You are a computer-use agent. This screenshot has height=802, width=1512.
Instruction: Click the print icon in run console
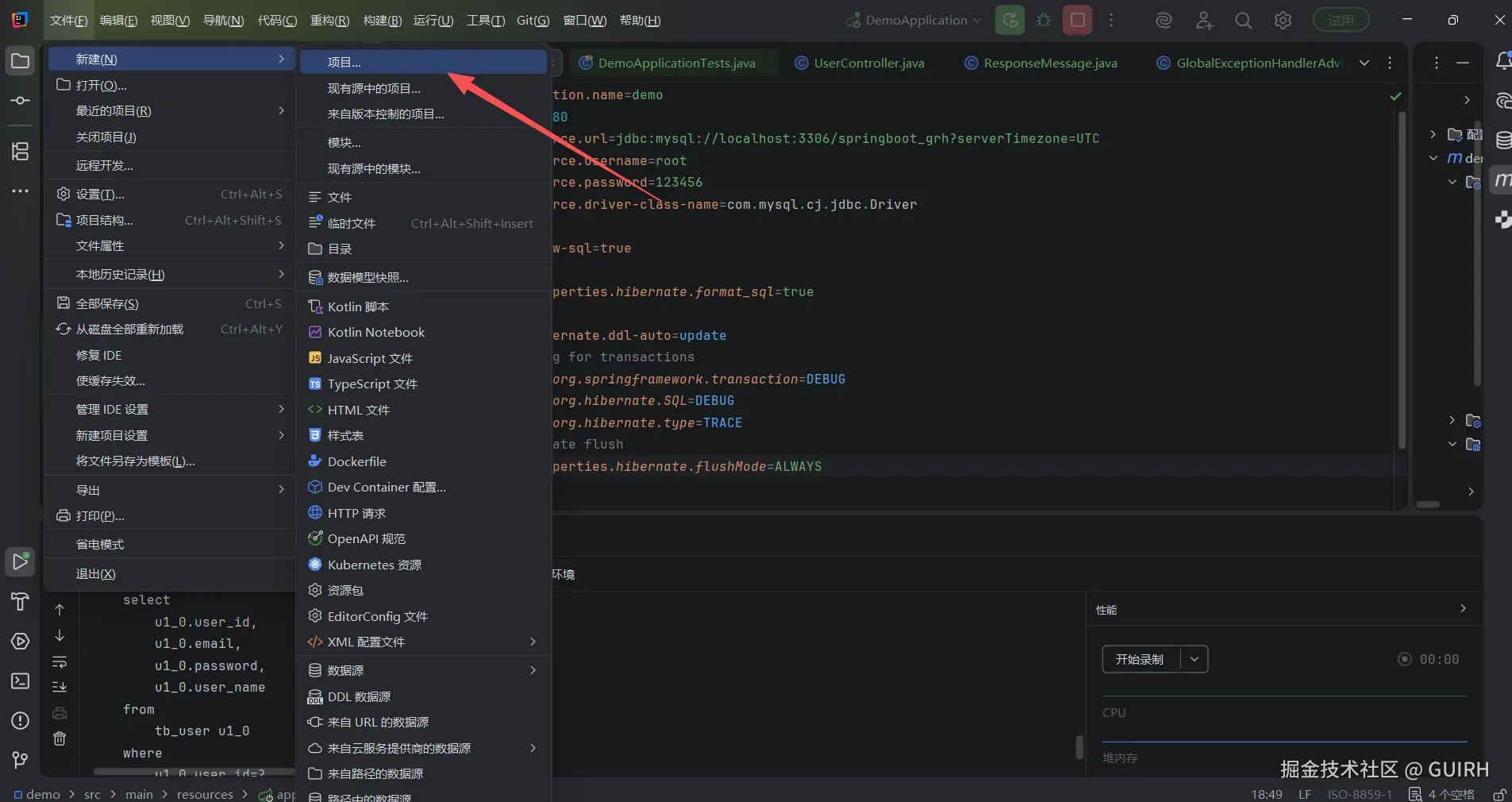click(x=60, y=713)
